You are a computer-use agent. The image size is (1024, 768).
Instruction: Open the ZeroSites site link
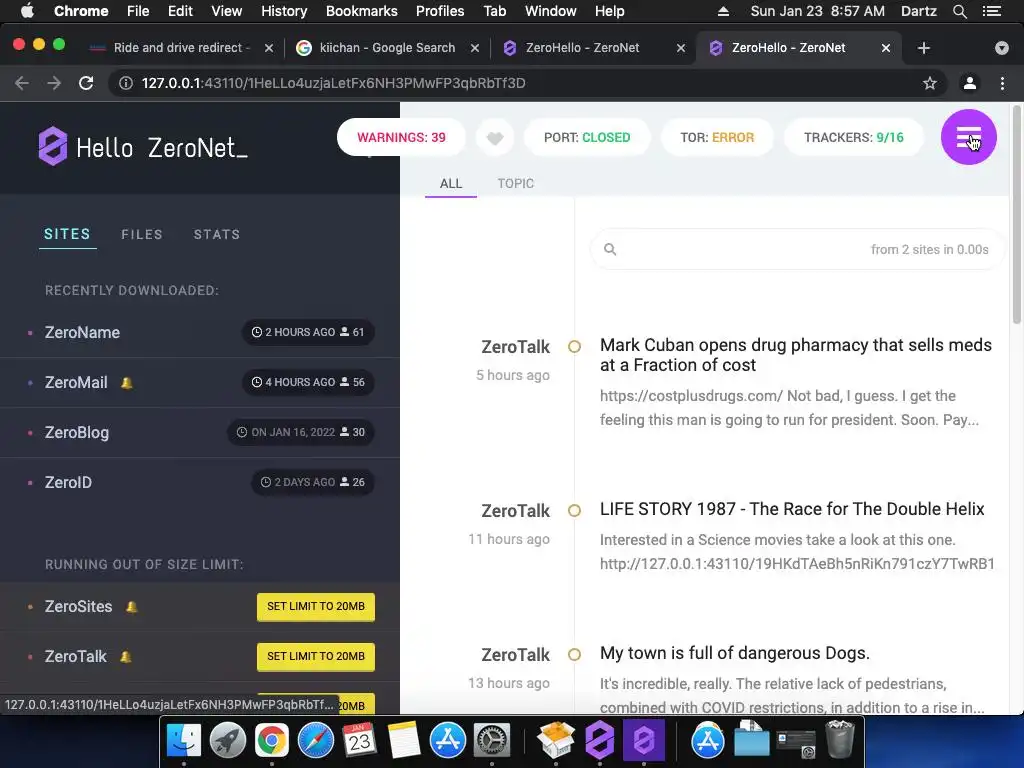(78, 607)
